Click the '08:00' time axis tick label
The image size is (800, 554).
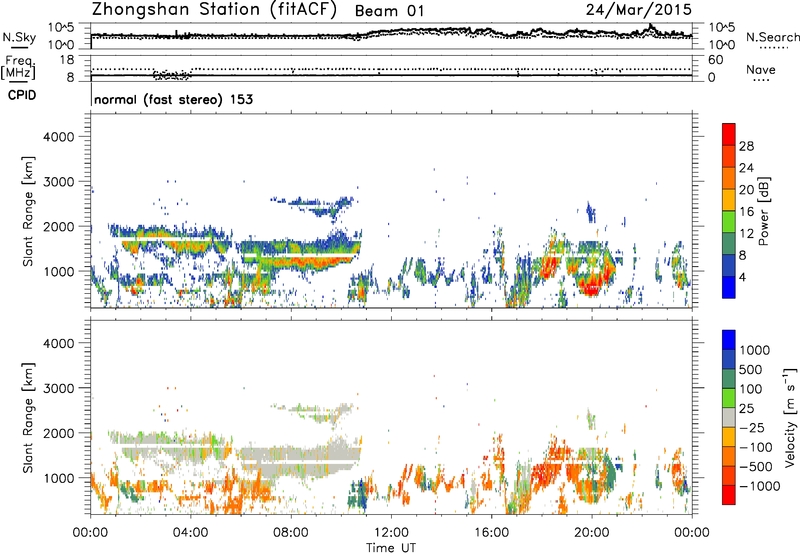291,533
